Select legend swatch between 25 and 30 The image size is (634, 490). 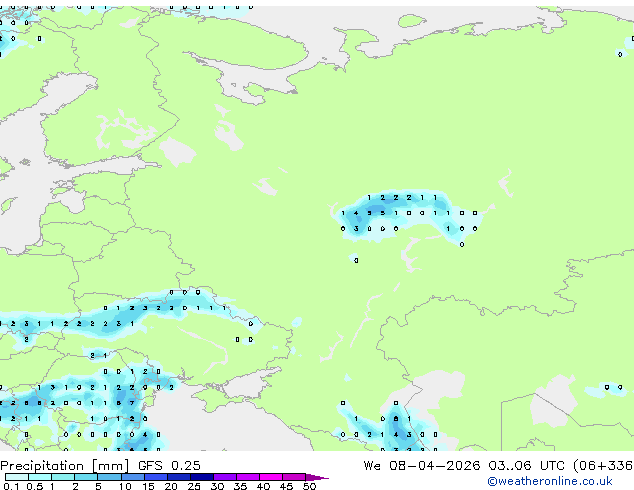click(x=201, y=477)
